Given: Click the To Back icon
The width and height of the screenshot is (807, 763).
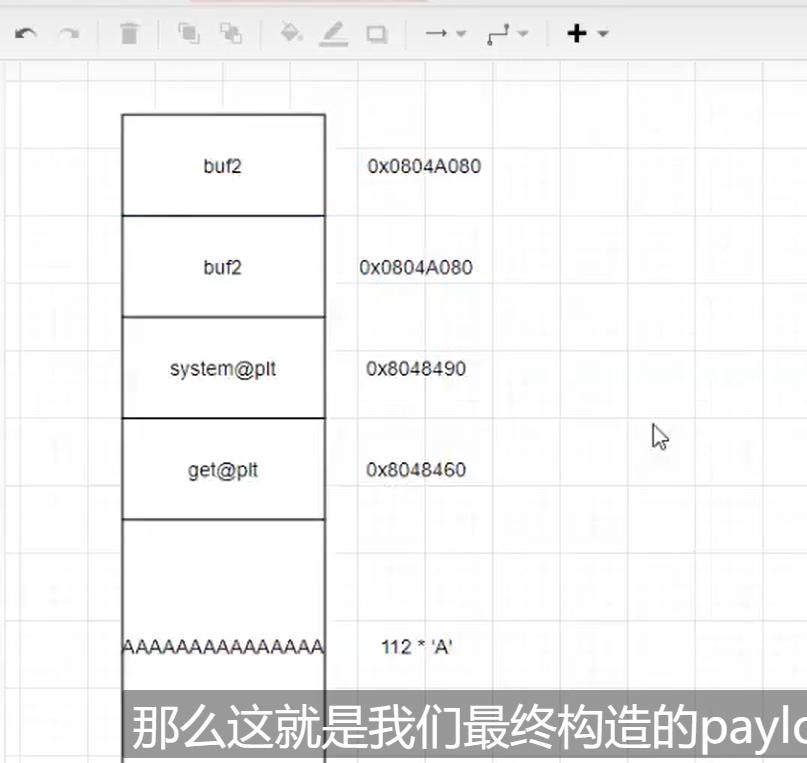Looking at the screenshot, I should click(x=231, y=34).
